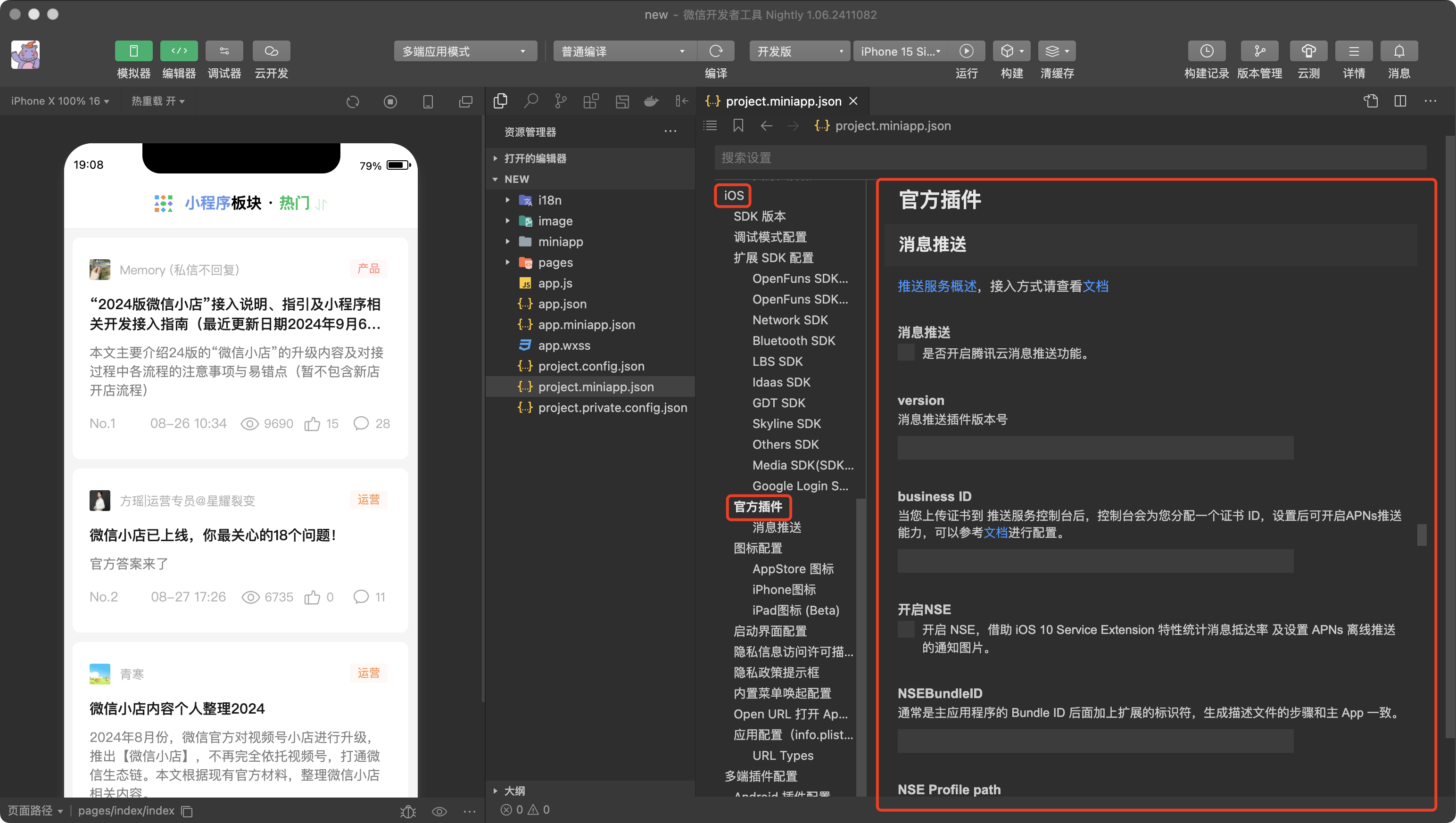Expand 打开的编辑器 section
This screenshot has height=823, width=1456.
click(590, 158)
